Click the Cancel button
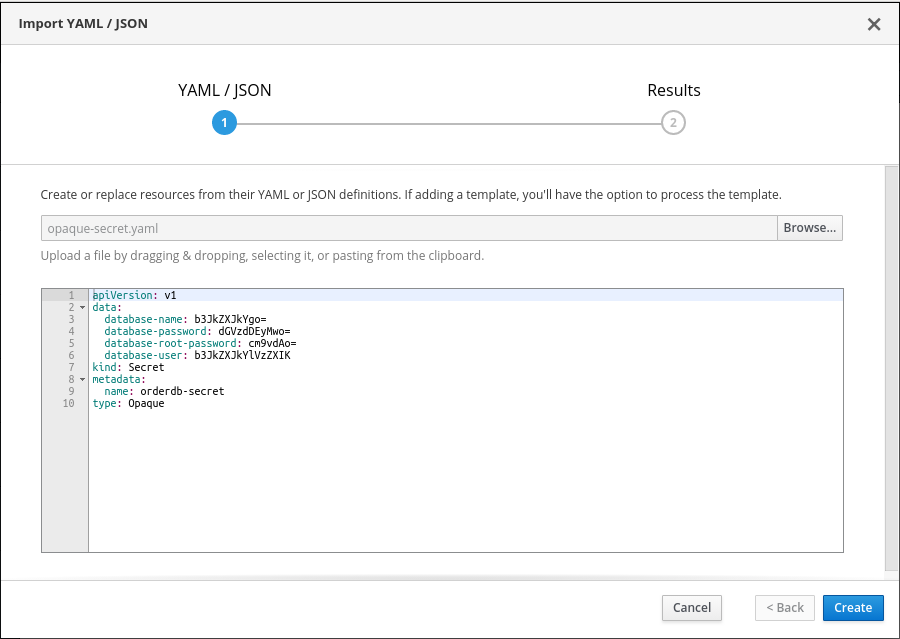900x639 pixels. click(x=691, y=607)
